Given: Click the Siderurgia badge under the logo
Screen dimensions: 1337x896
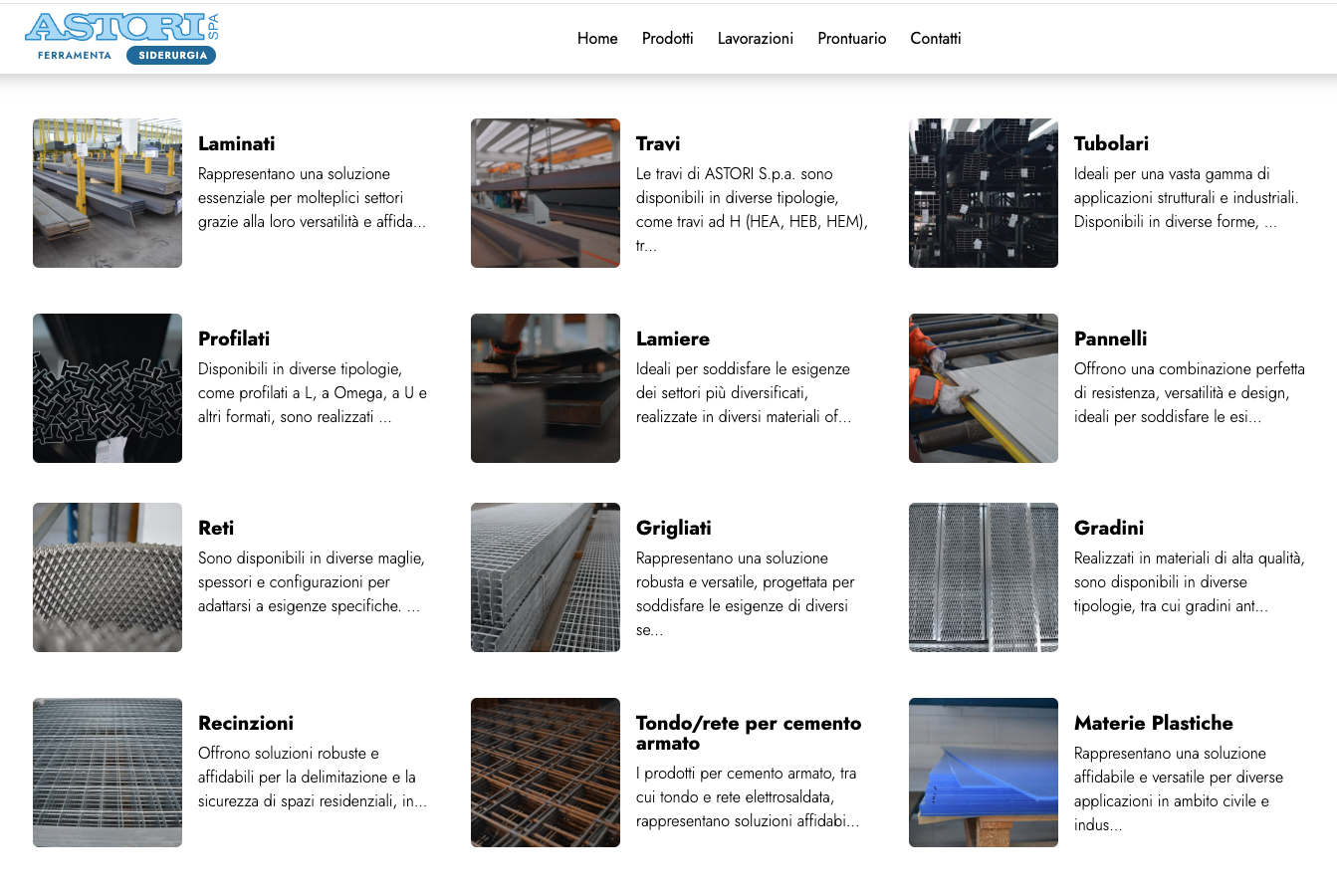Looking at the screenshot, I should point(171,56).
